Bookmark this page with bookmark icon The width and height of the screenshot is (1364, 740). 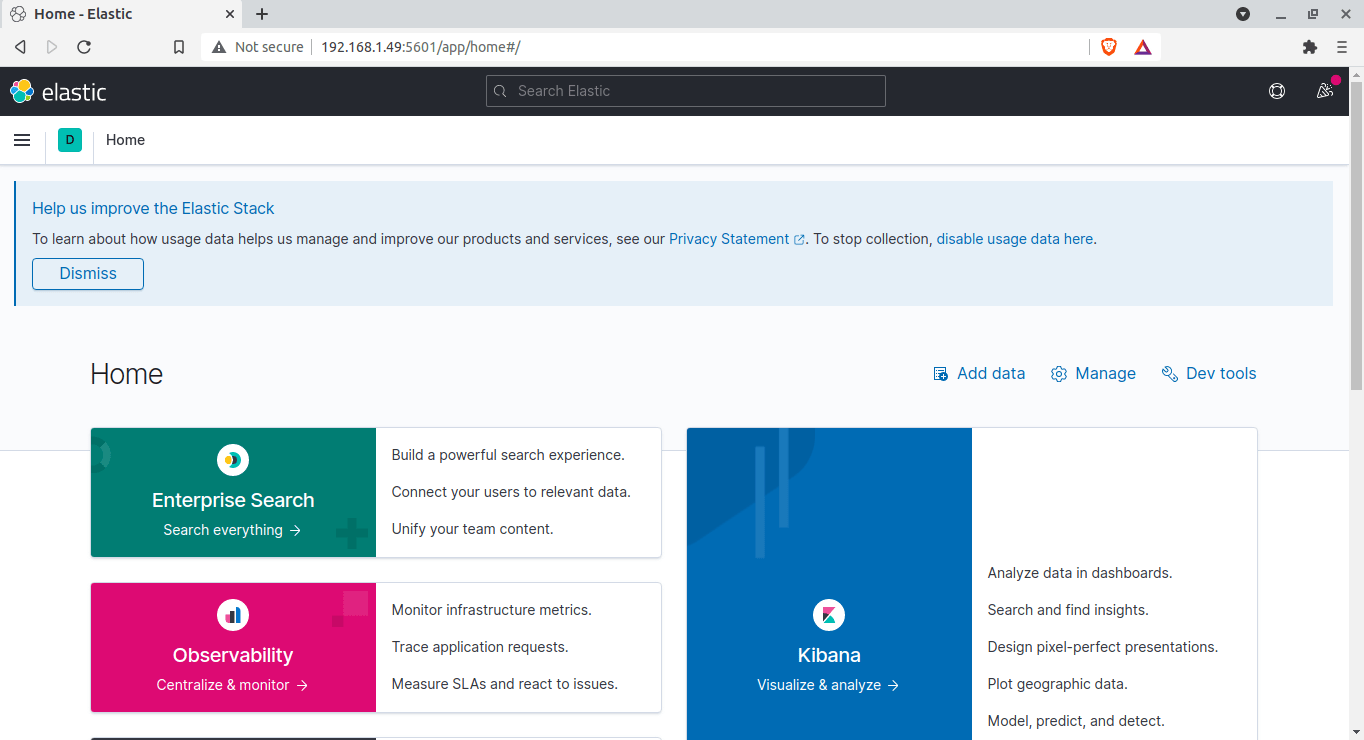pyautogui.click(x=179, y=47)
